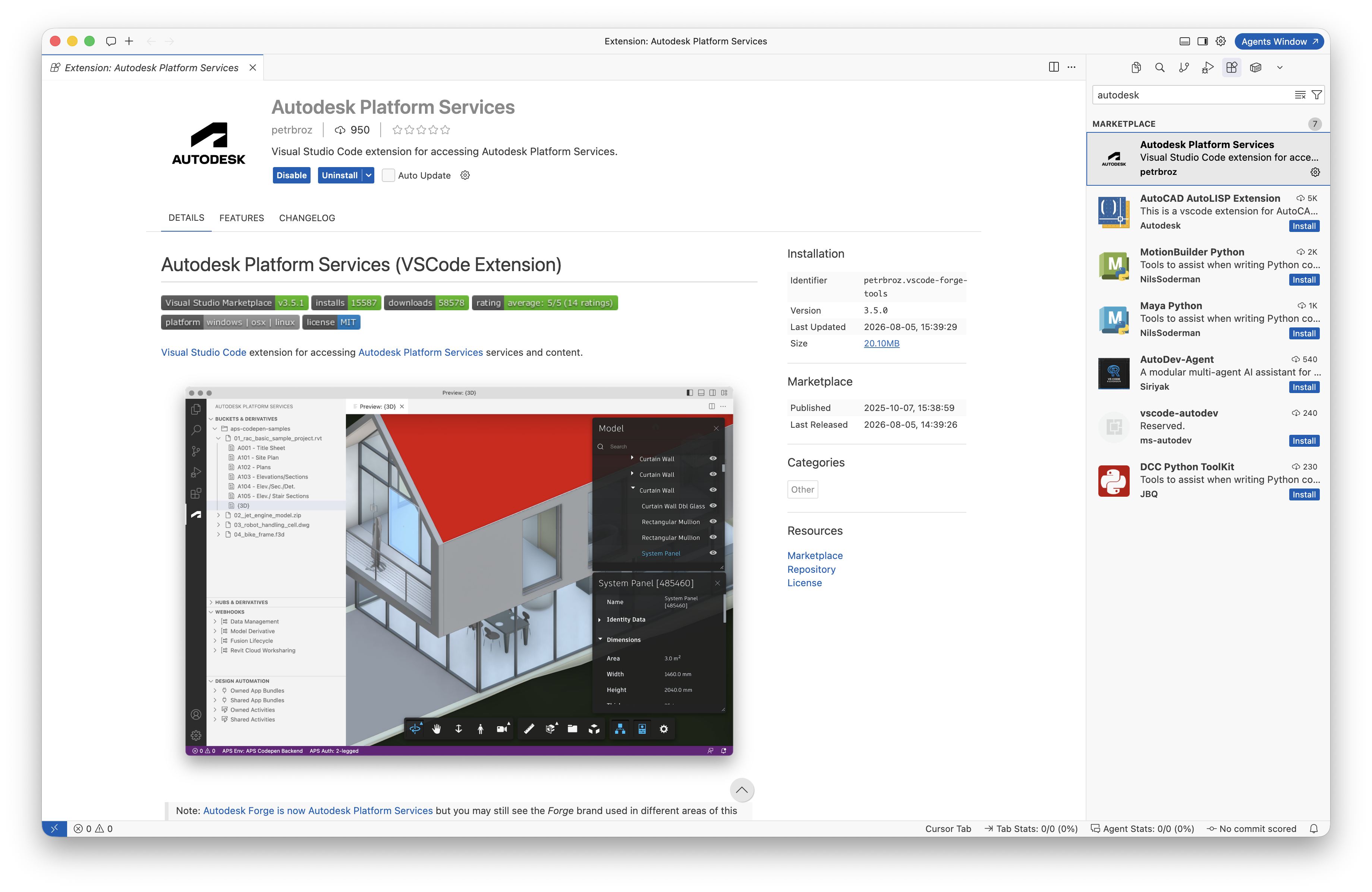
Task: Open the Explorer view icon
Action: [x=1136, y=67]
